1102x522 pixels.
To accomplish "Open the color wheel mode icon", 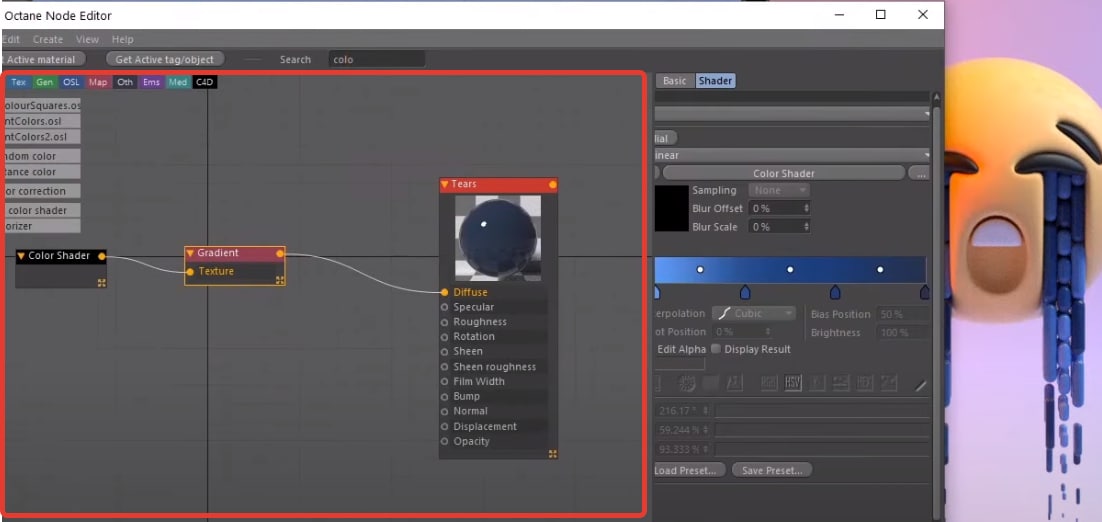I will coord(687,383).
